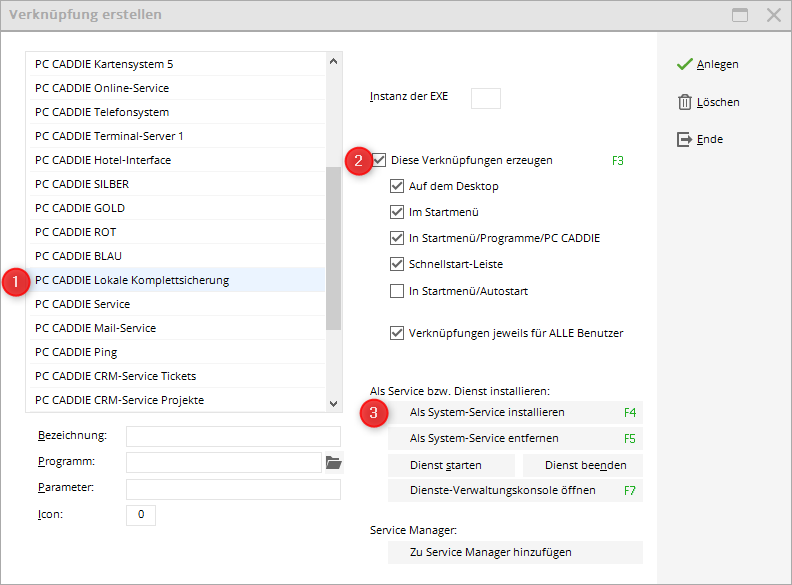Enable In Startmenü/Autostart checkbox

click(x=397, y=291)
